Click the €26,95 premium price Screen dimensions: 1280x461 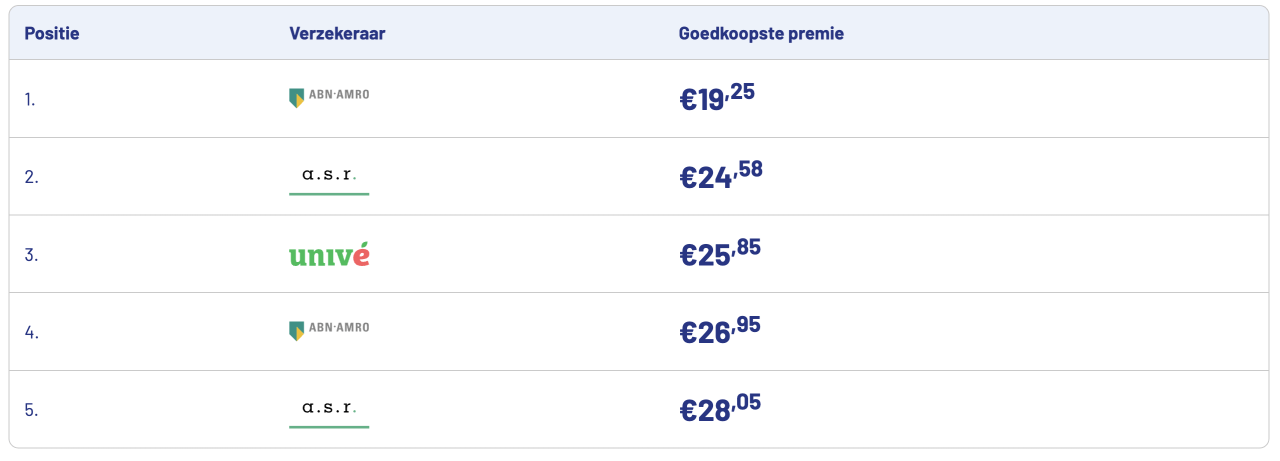pyautogui.click(x=720, y=331)
